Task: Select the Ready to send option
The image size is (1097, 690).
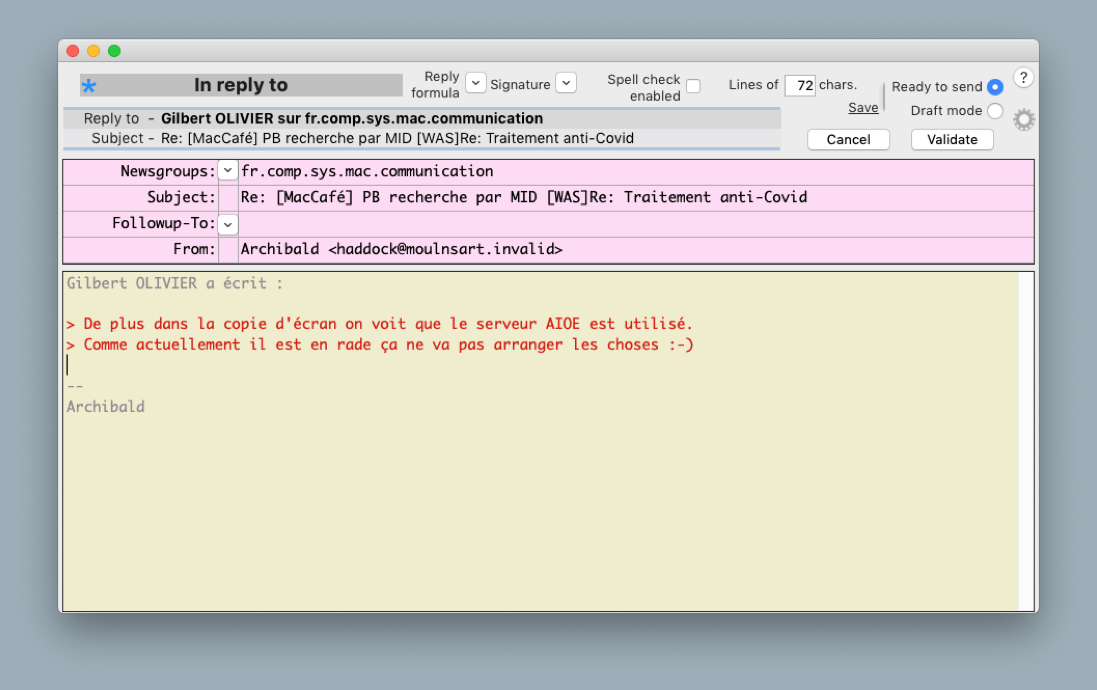Action: (x=994, y=87)
